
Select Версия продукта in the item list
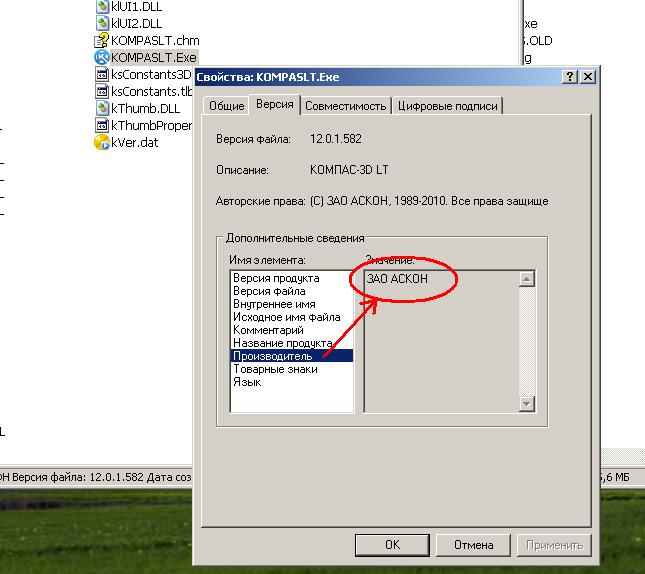[x=276, y=278]
